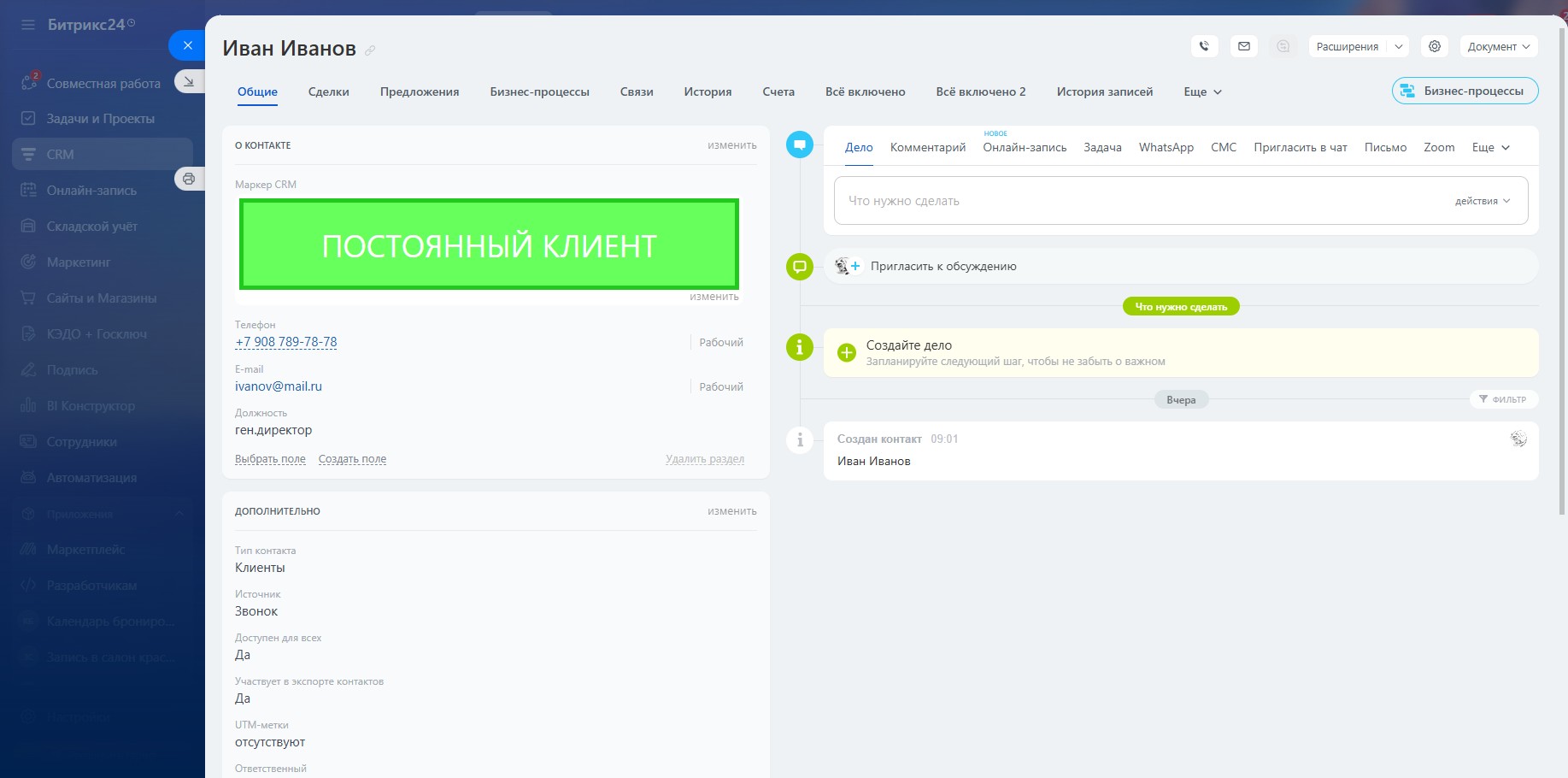1568x778 pixels.
Task: Click the green plus icon for Создайте дело
Action: [x=846, y=352]
